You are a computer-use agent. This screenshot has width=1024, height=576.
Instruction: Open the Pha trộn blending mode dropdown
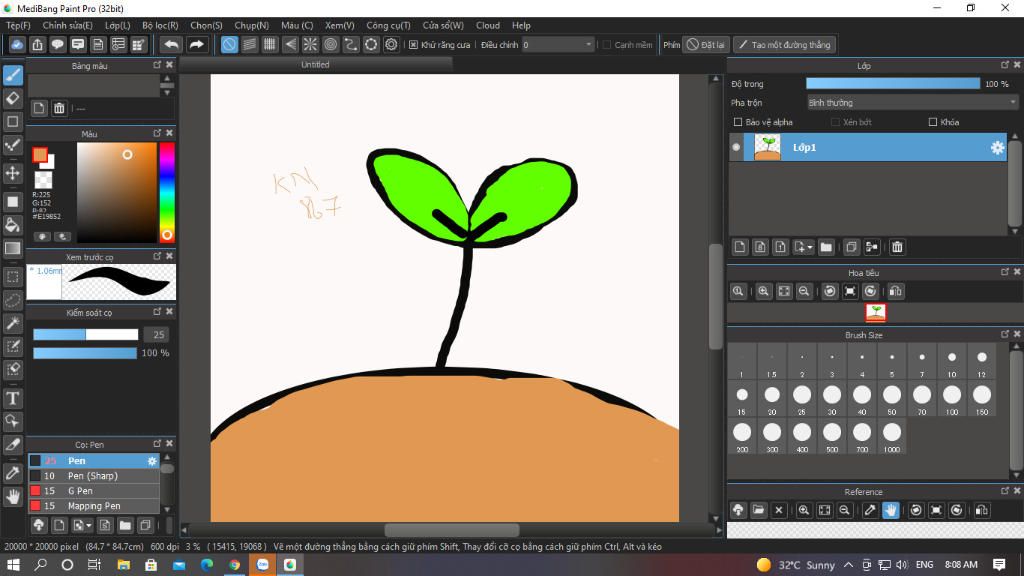pyautogui.click(x=912, y=103)
